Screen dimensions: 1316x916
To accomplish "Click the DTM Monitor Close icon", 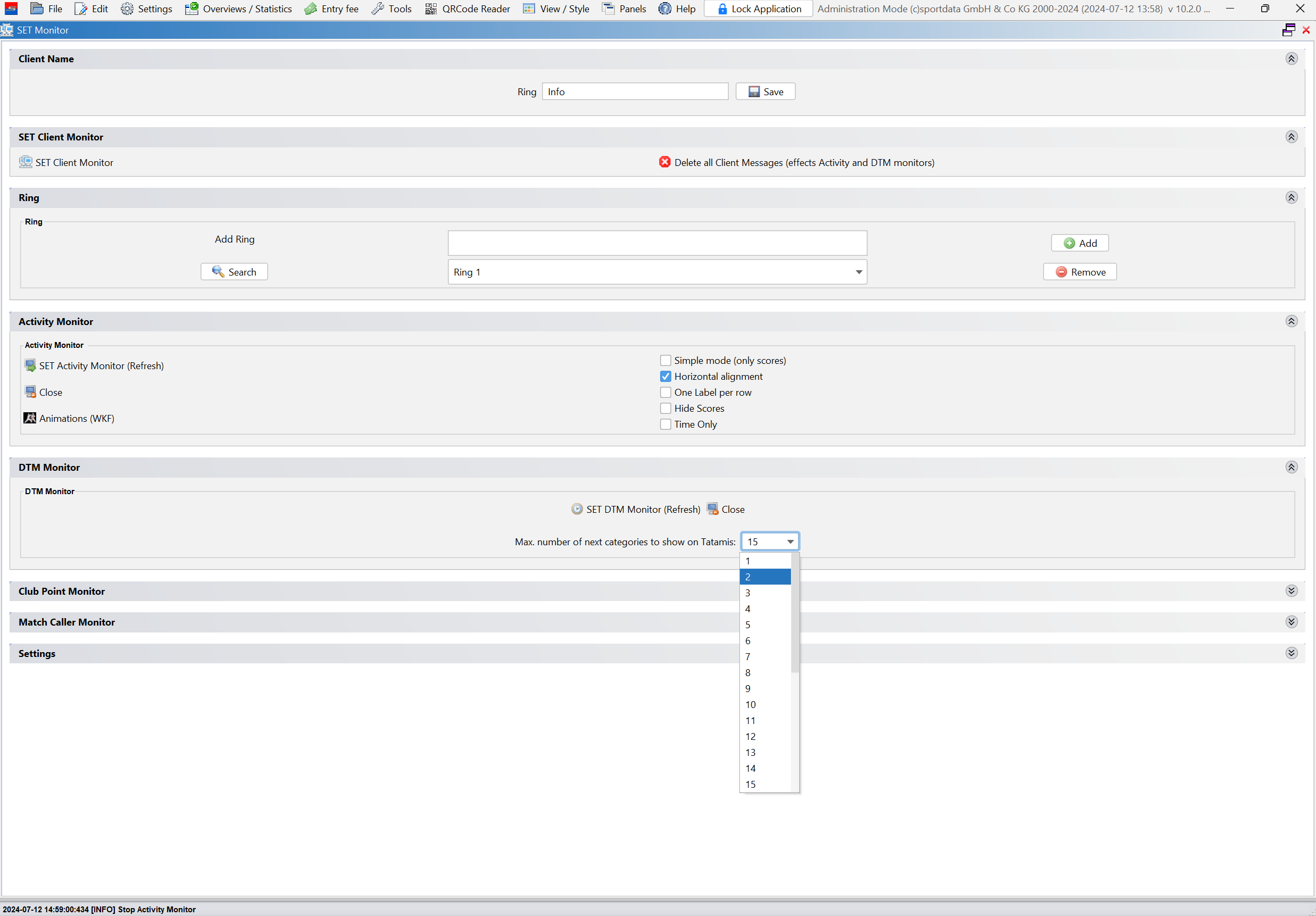I will coord(712,509).
